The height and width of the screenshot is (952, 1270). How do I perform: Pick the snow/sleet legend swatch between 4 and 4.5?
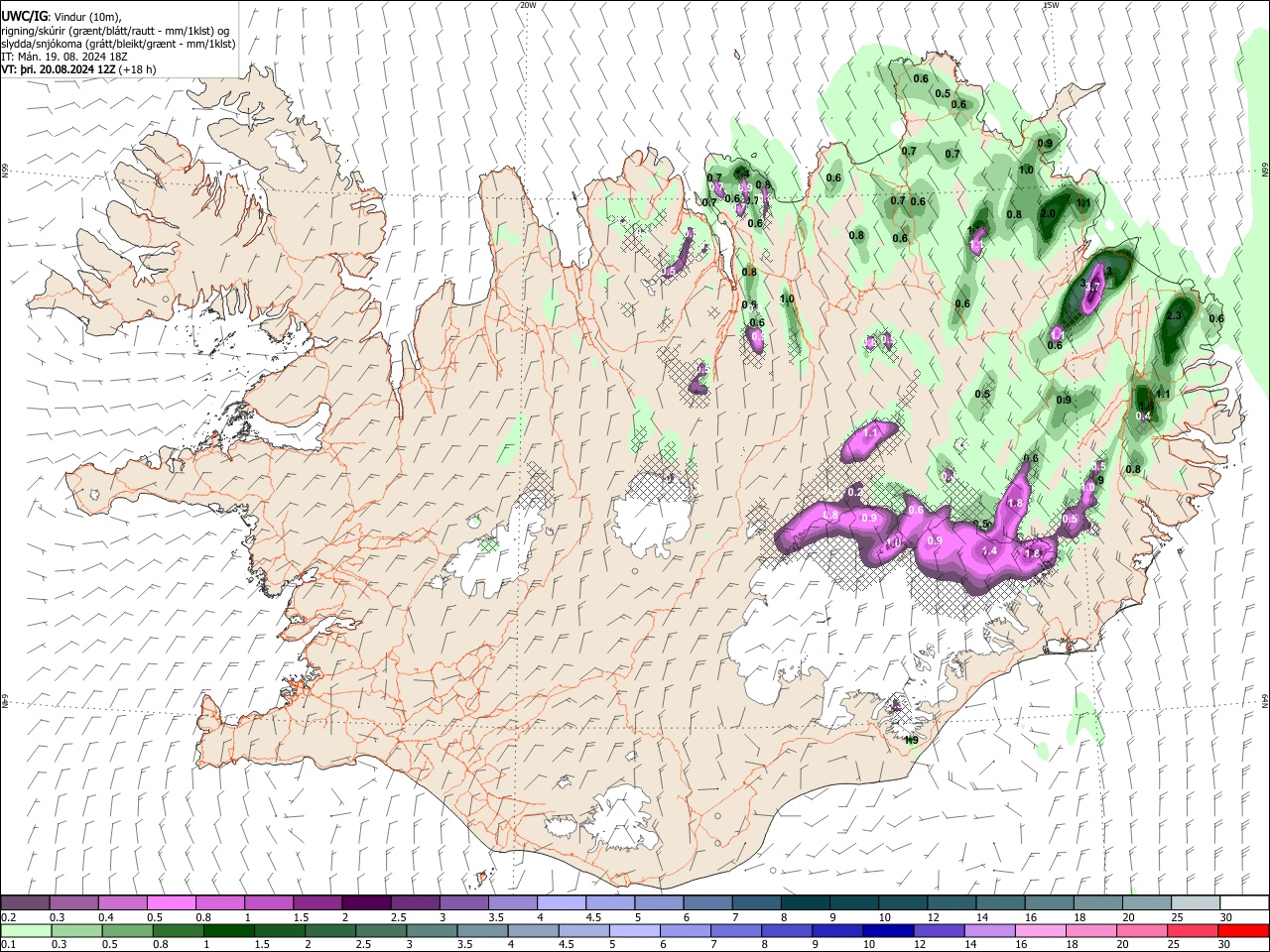coord(561,903)
